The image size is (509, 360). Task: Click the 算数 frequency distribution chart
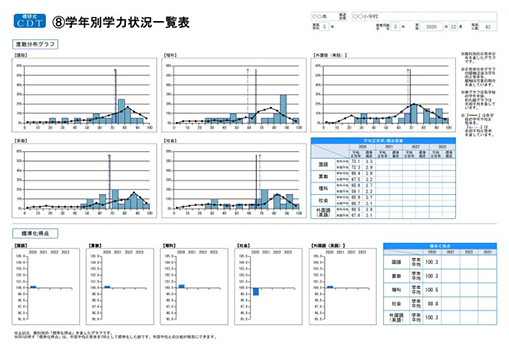point(84,181)
